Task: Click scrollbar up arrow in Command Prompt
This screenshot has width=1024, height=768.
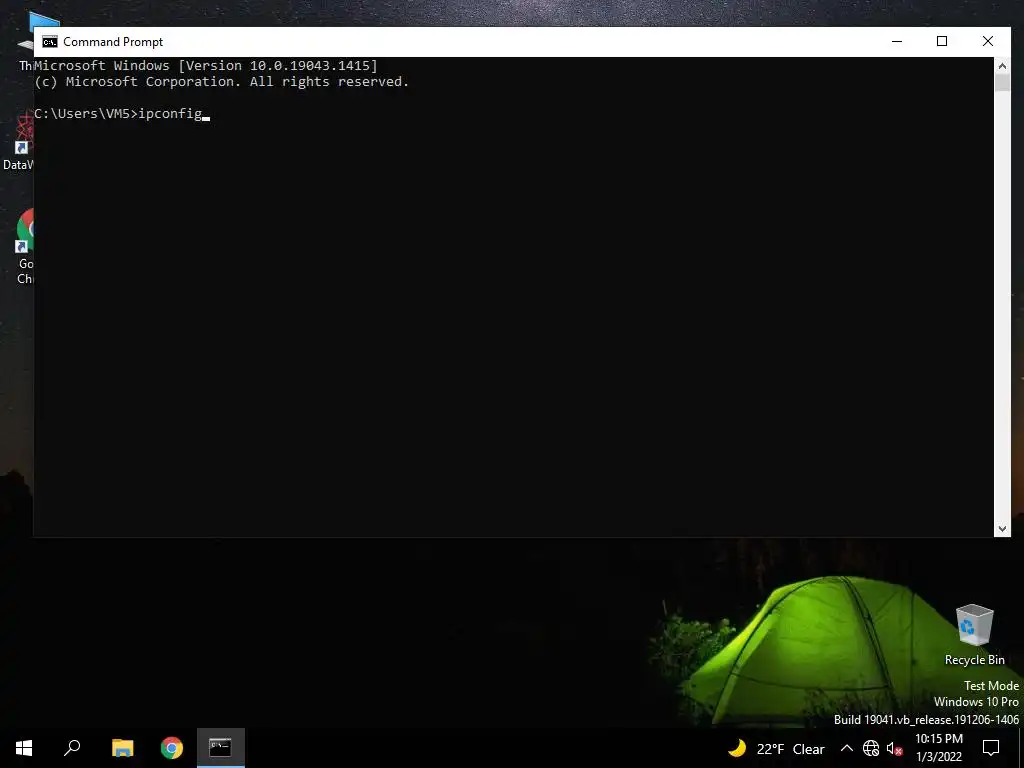Action: click(x=1002, y=65)
